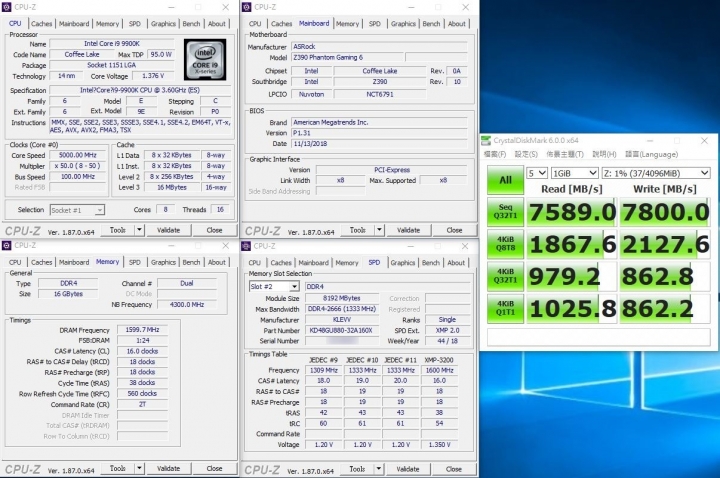Open the theme 佈景主題(T) menu in CrystalDiskMark

[x=565, y=154]
